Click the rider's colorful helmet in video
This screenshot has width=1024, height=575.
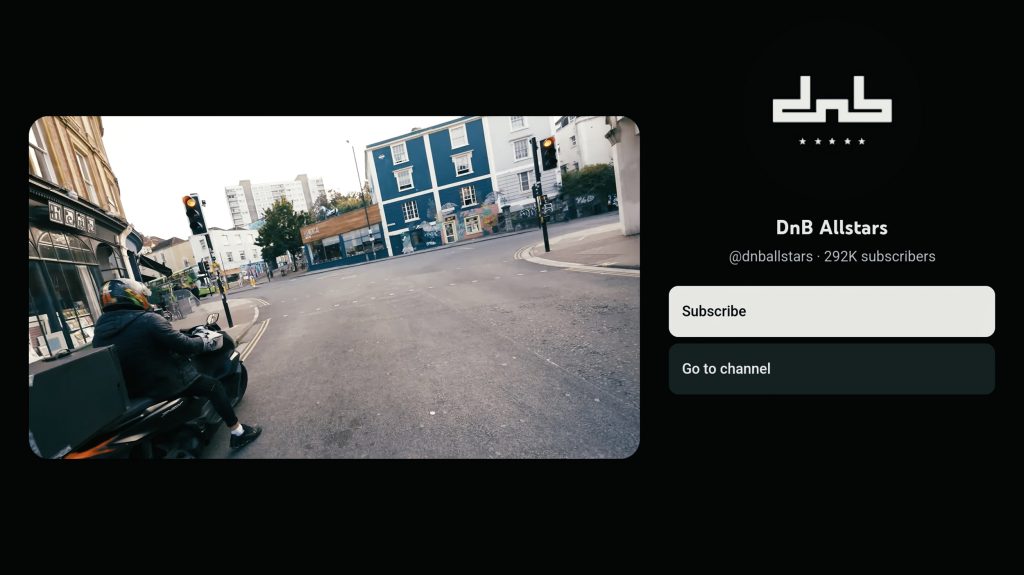pyautogui.click(x=125, y=293)
